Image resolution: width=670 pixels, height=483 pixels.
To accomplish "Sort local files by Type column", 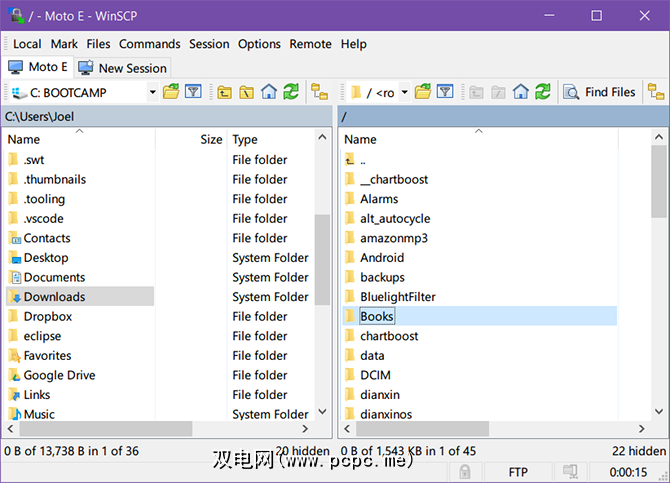I will coord(271,139).
